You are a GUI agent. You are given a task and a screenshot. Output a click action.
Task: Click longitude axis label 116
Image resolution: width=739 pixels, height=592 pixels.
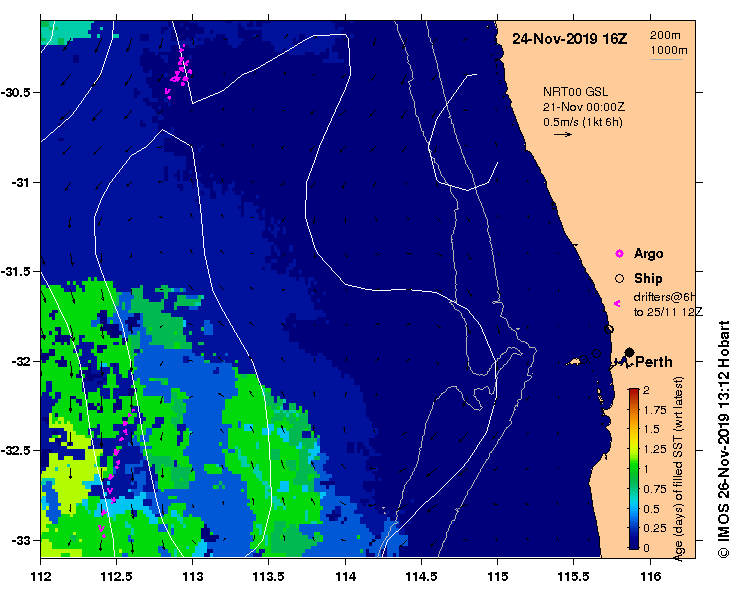click(650, 576)
